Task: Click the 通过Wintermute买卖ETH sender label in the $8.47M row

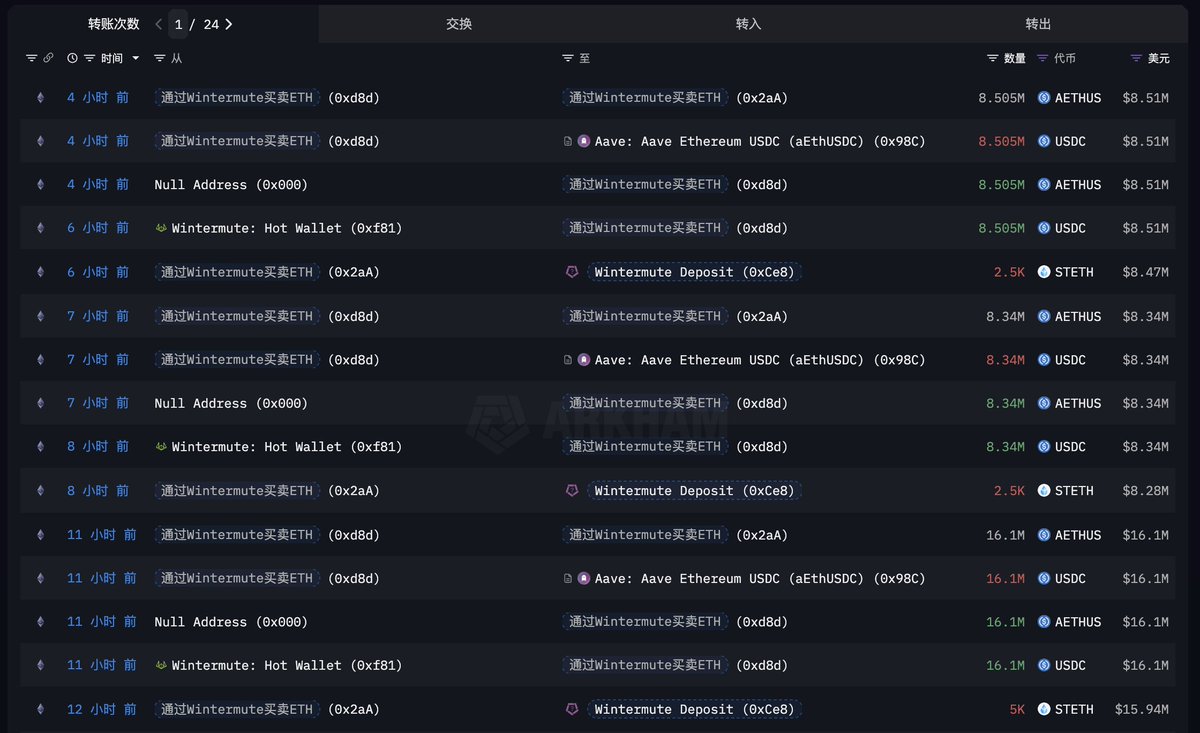Action: point(238,272)
